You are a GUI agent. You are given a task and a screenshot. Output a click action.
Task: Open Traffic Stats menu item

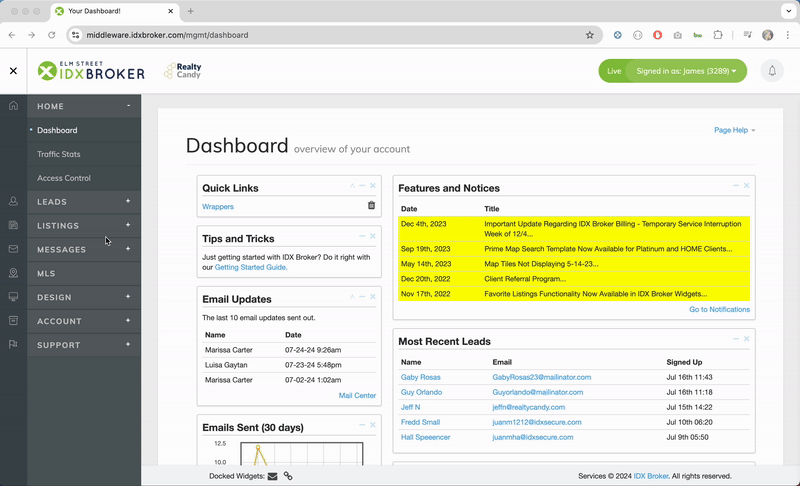coord(59,154)
